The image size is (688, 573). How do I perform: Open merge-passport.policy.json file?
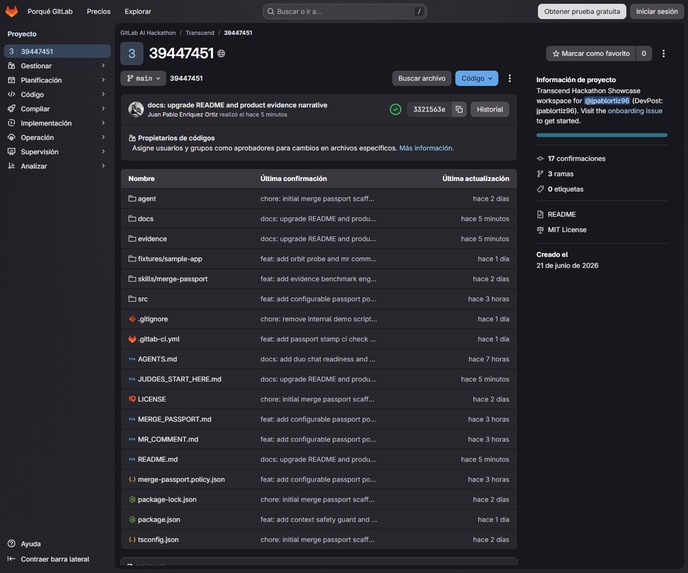[x=181, y=480]
